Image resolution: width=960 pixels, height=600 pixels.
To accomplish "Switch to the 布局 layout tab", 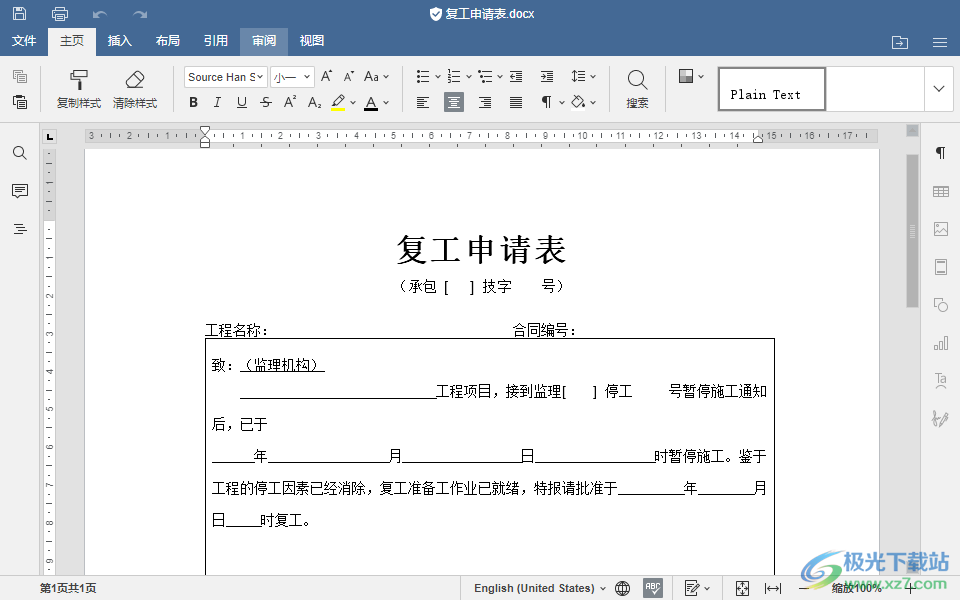I will tap(167, 41).
